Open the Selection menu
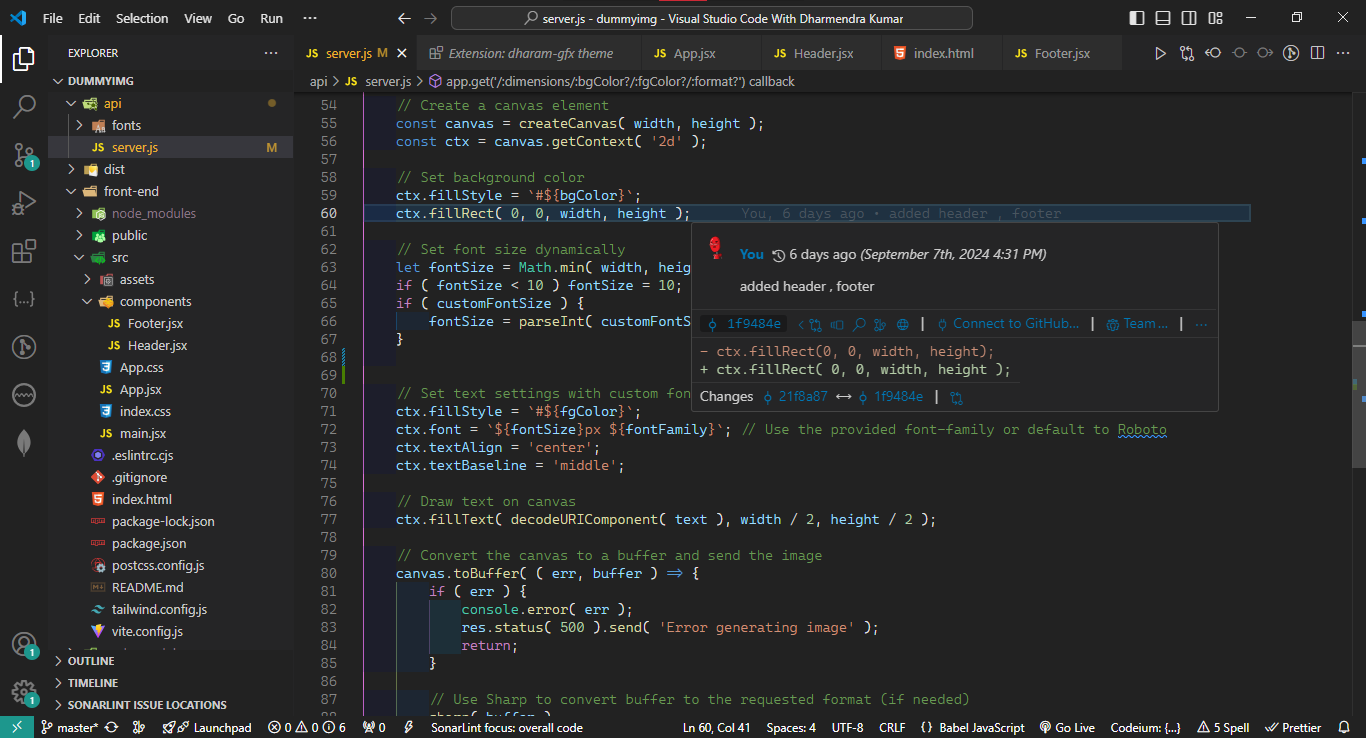Screen dimensions: 1366x738 tap(142, 18)
